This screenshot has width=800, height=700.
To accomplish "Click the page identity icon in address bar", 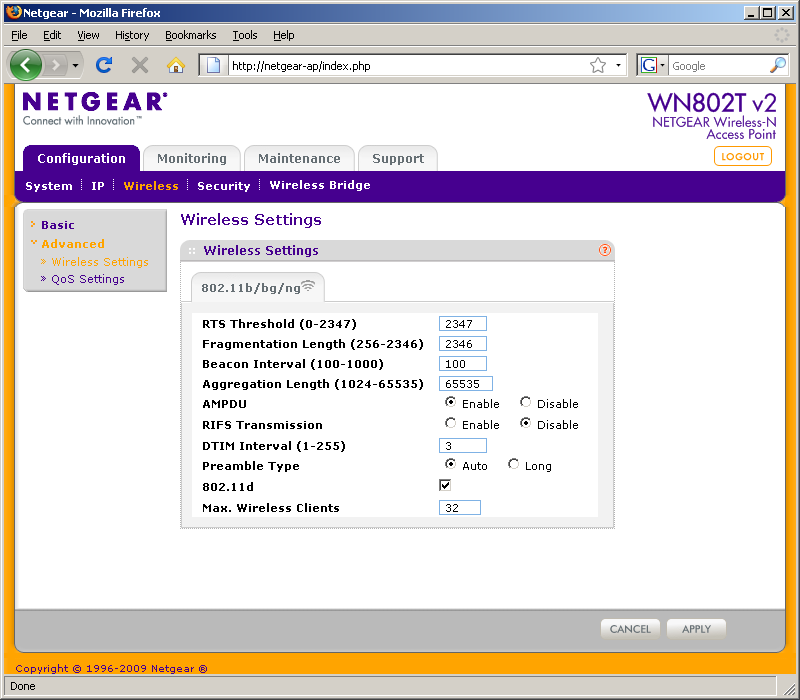I will (213, 65).
